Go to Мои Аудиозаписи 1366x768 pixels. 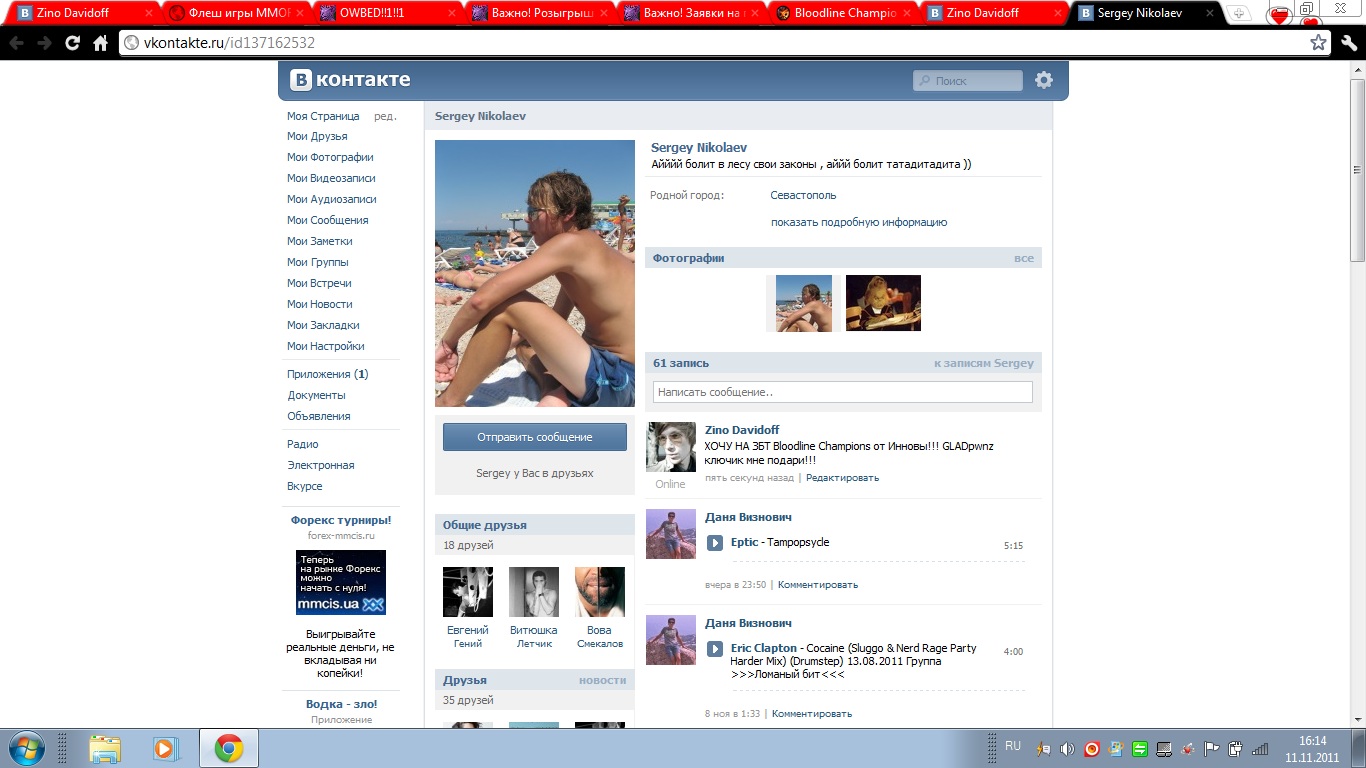331,199
